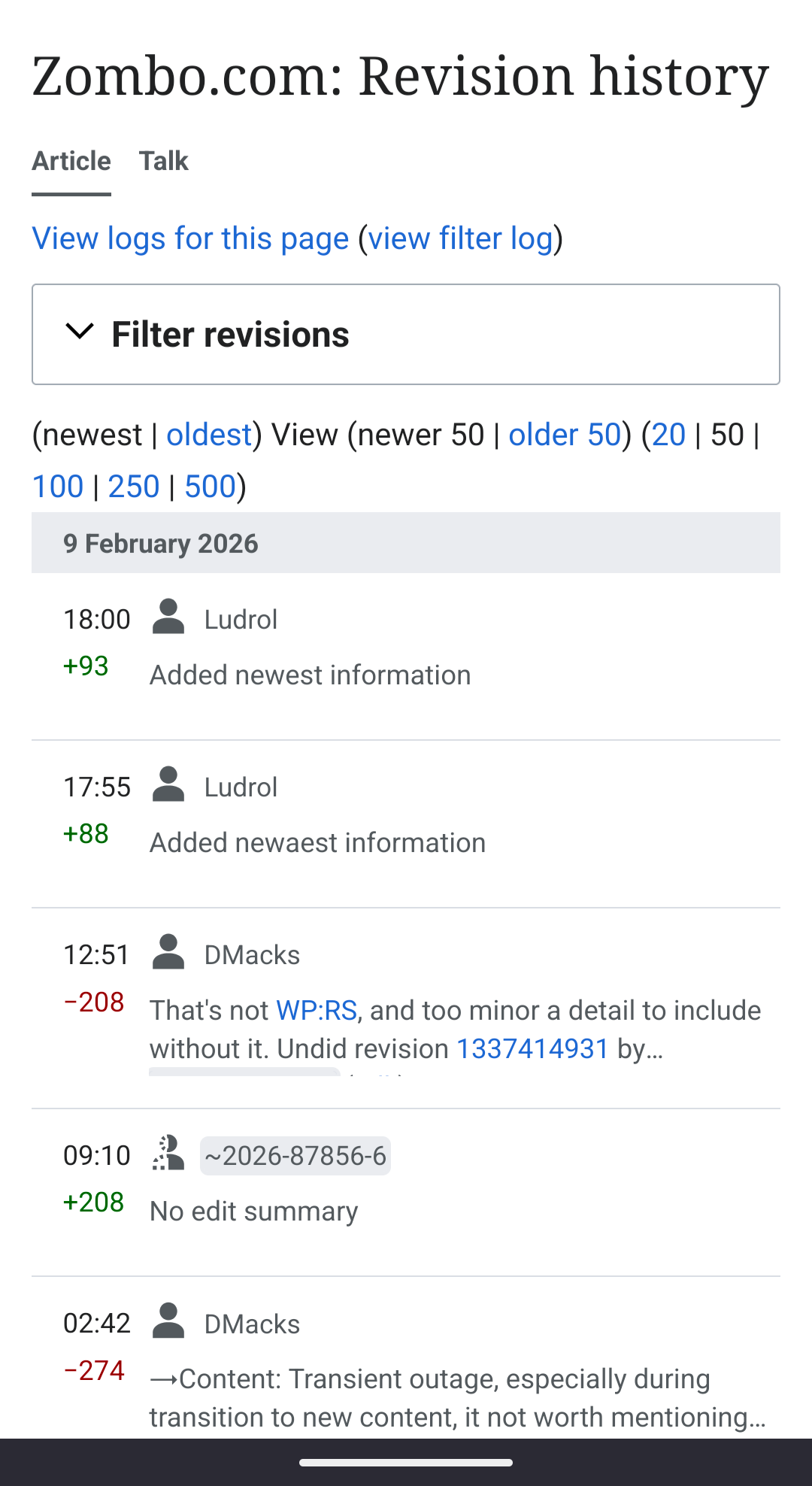Open temporary user ~2026-87856-6

tap(295, 1156)
